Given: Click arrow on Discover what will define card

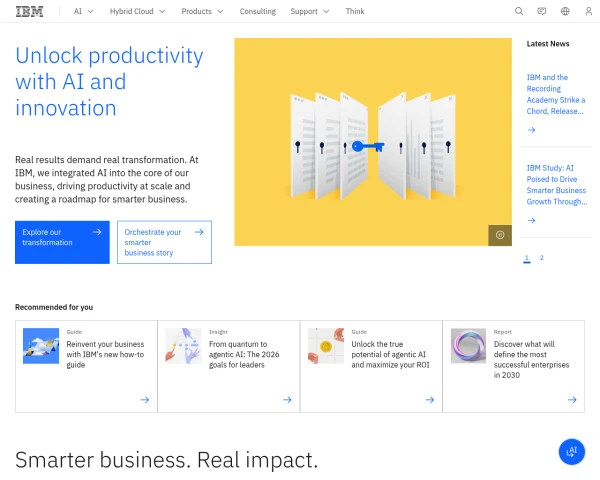Looking at the screenshot, I should point(572,400).
